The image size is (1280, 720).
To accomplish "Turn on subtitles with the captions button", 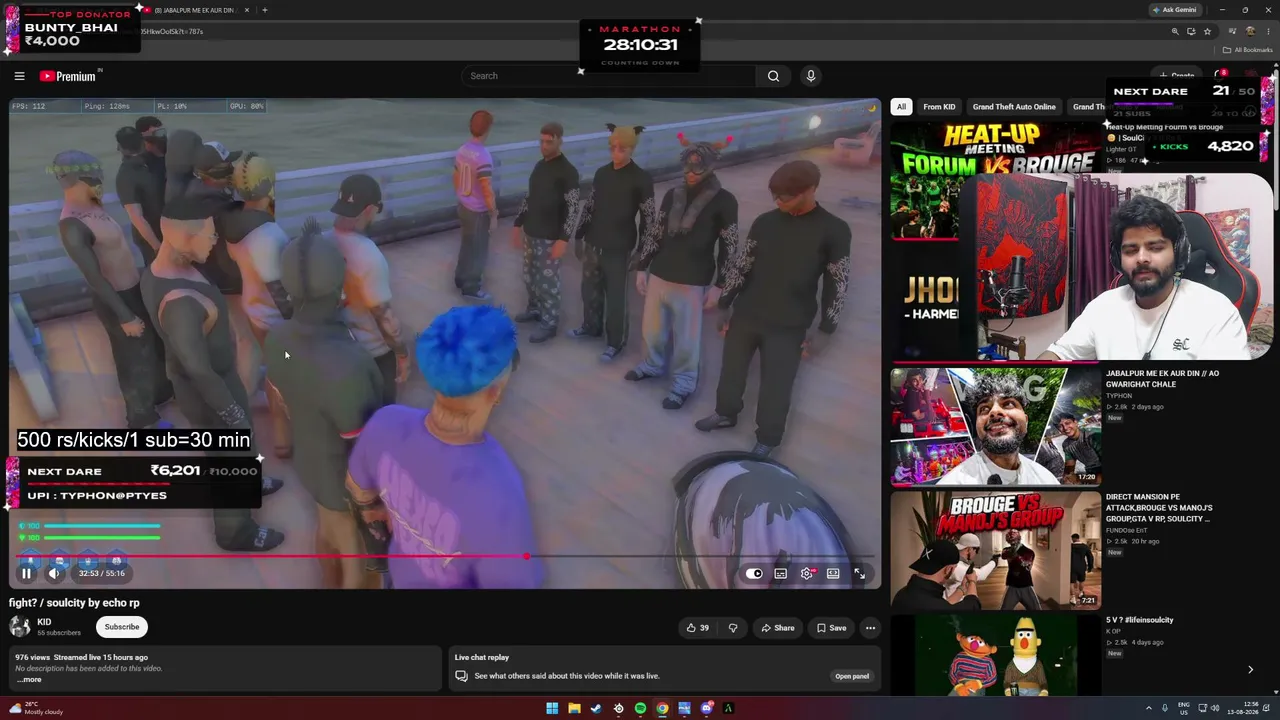I will click(x=781, y=573).
